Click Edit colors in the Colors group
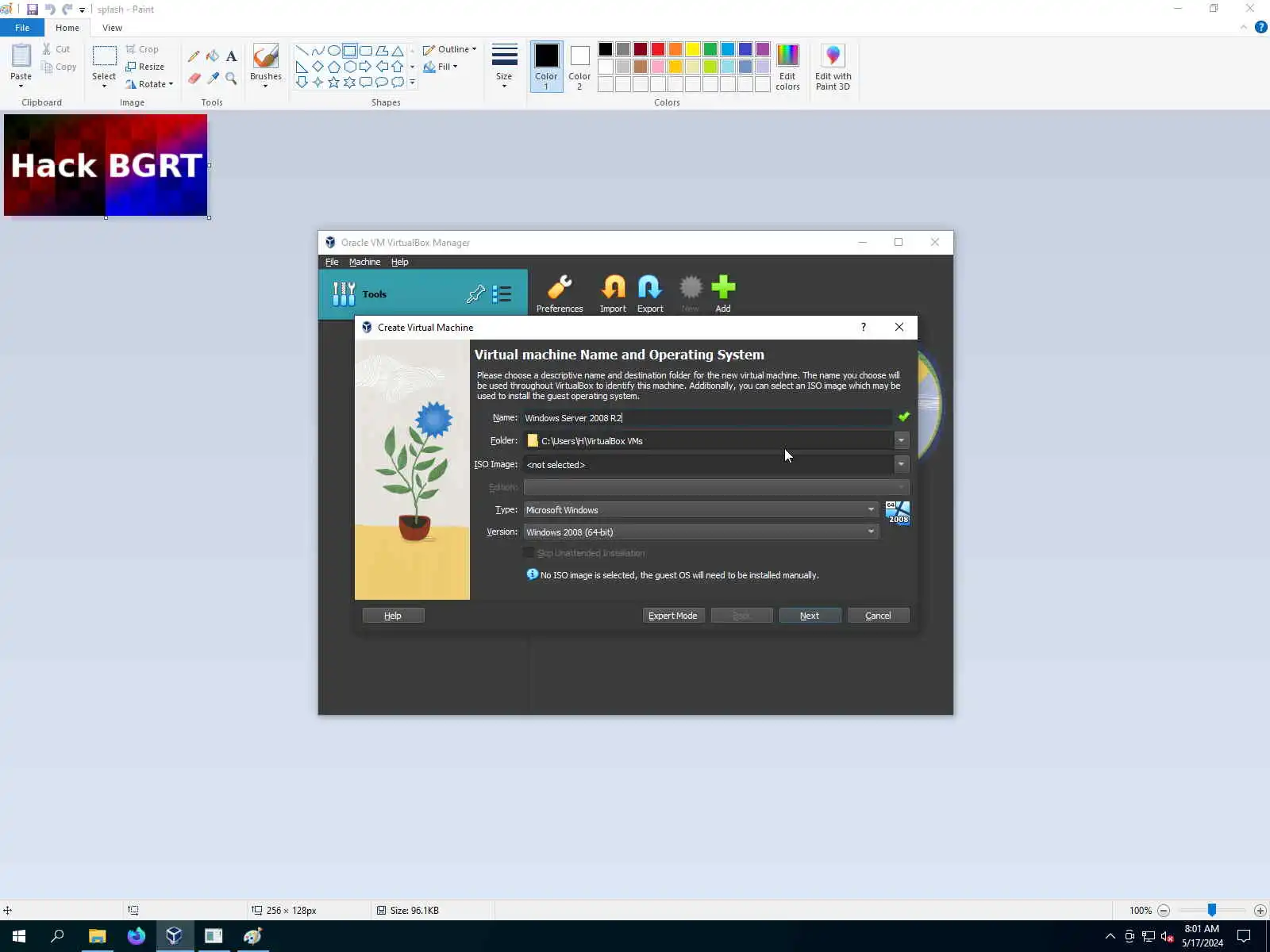This screenshot has height=952, width=1270. (787, 67)
